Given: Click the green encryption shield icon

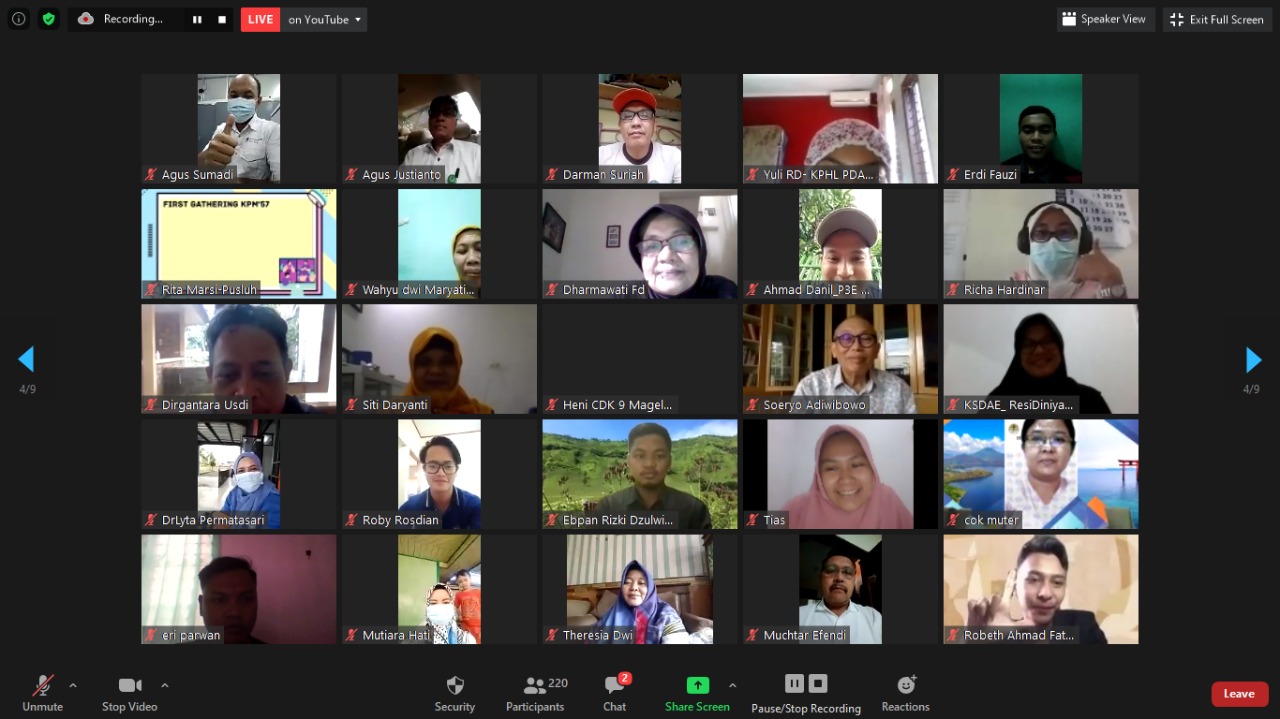Looking at the screenshot, I should [x=49, y=19].
